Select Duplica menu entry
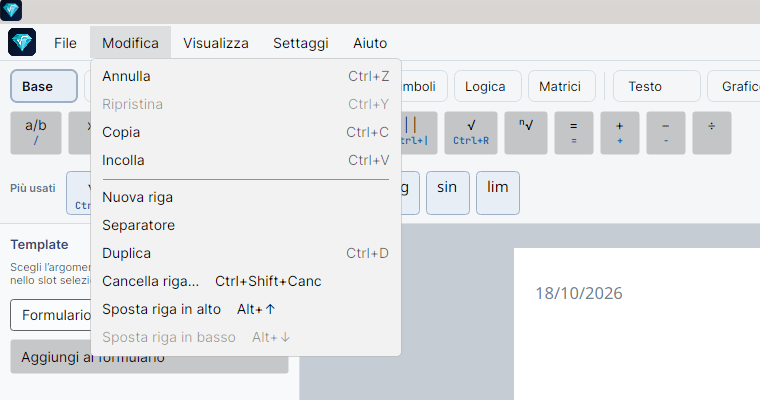Viewport: 760px width, 400px height. pyautogui.click(x=246, y=253)
